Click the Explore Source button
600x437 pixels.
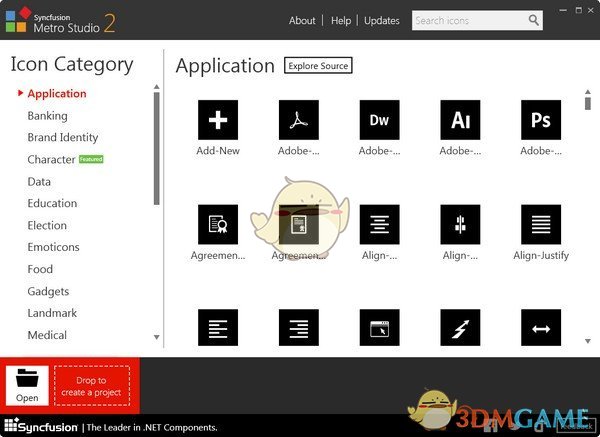point(318,65)
